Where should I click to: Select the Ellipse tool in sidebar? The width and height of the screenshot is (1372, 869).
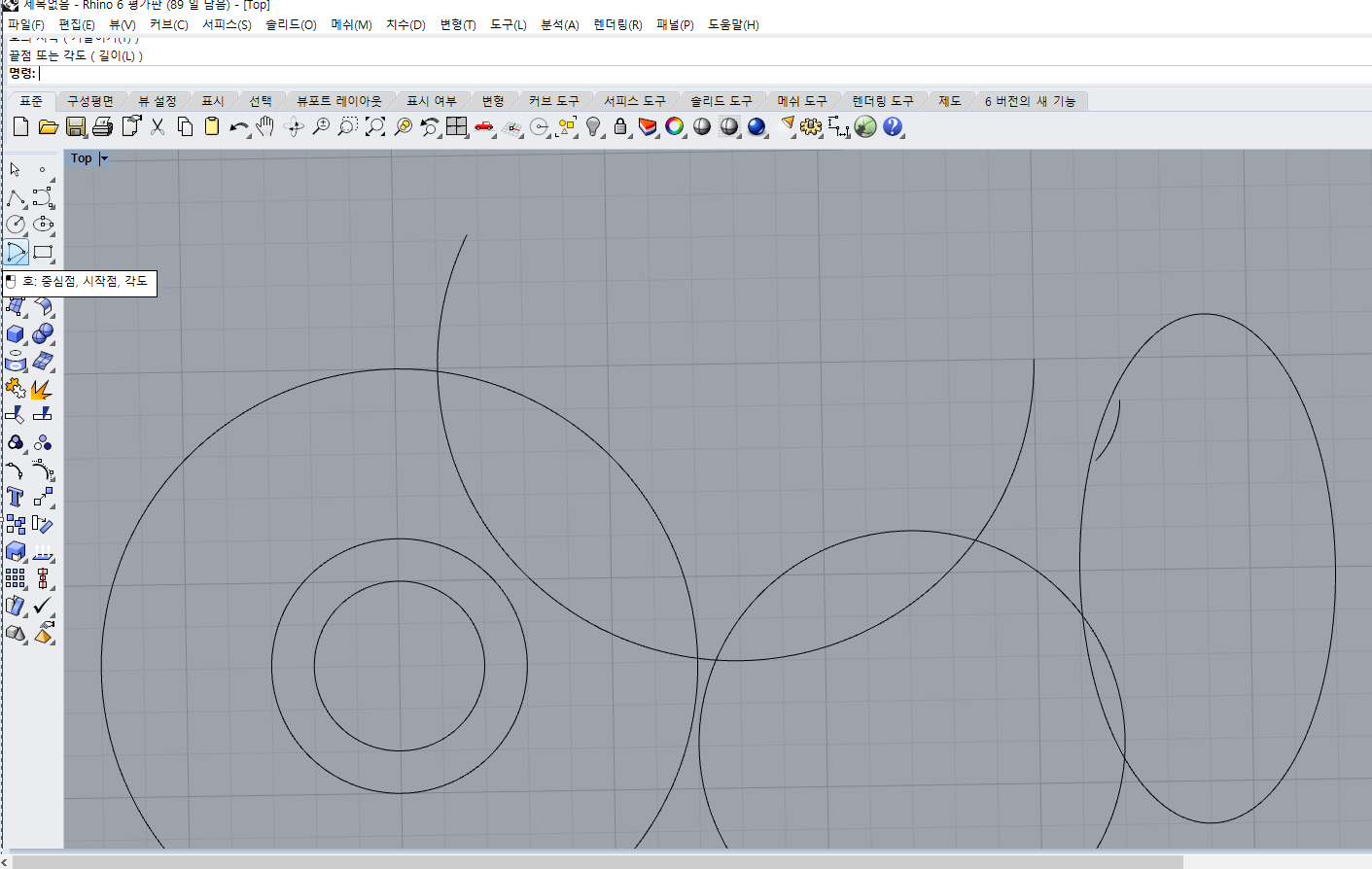click(x=43, y=225)
